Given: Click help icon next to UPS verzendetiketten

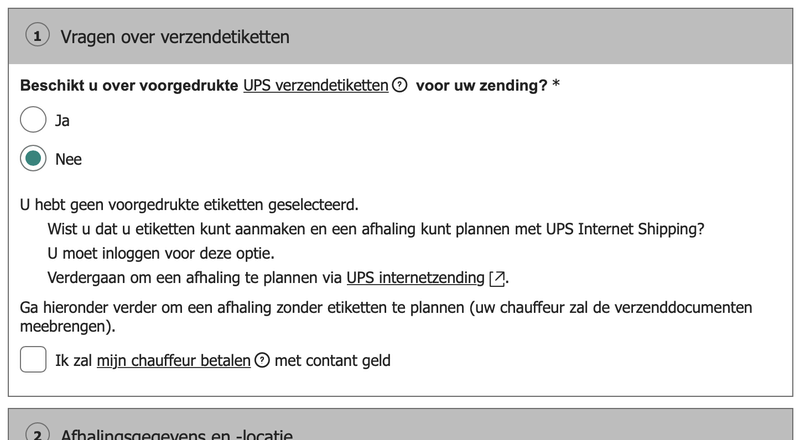Looking at the screenshot, I should [x=400, y=86].
